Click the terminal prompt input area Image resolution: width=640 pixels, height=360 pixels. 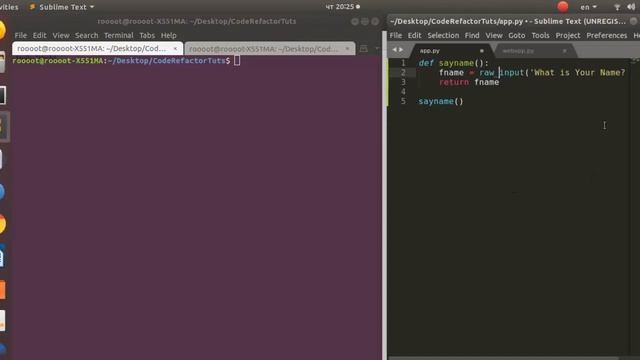point(237,61)
